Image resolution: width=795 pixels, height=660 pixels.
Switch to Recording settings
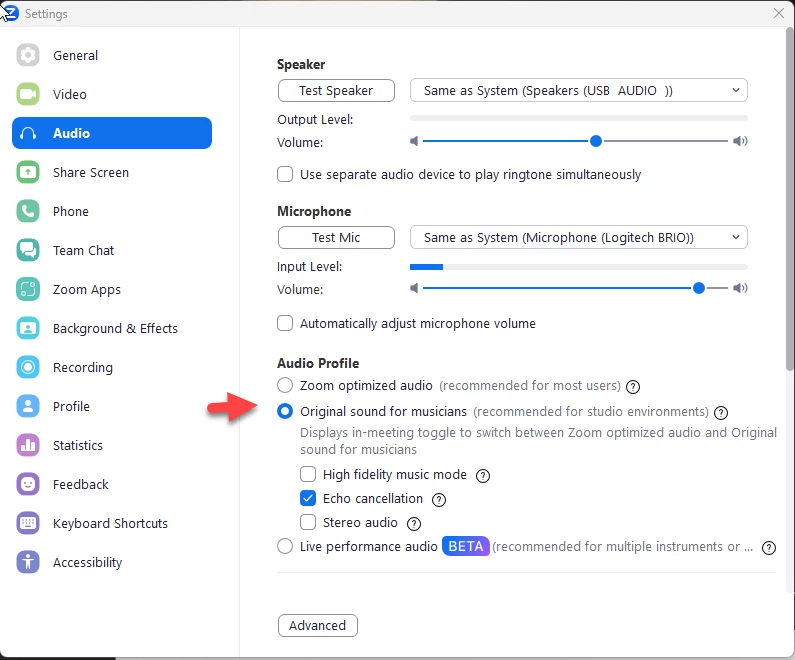point(112,368)
